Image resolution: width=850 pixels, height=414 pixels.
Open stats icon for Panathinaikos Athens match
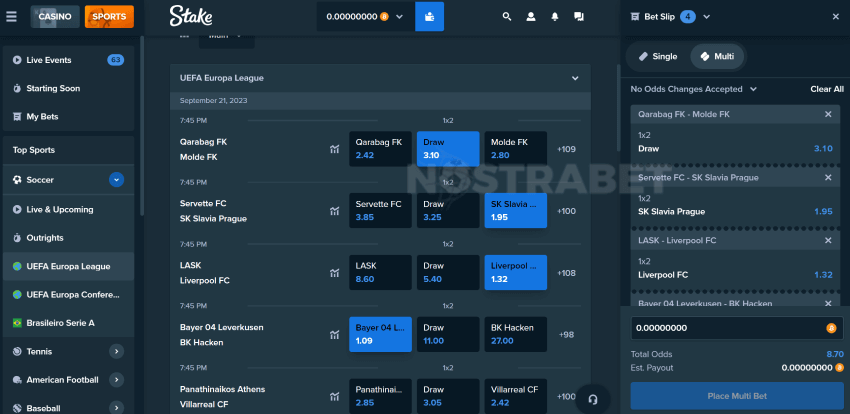point(334,397)
